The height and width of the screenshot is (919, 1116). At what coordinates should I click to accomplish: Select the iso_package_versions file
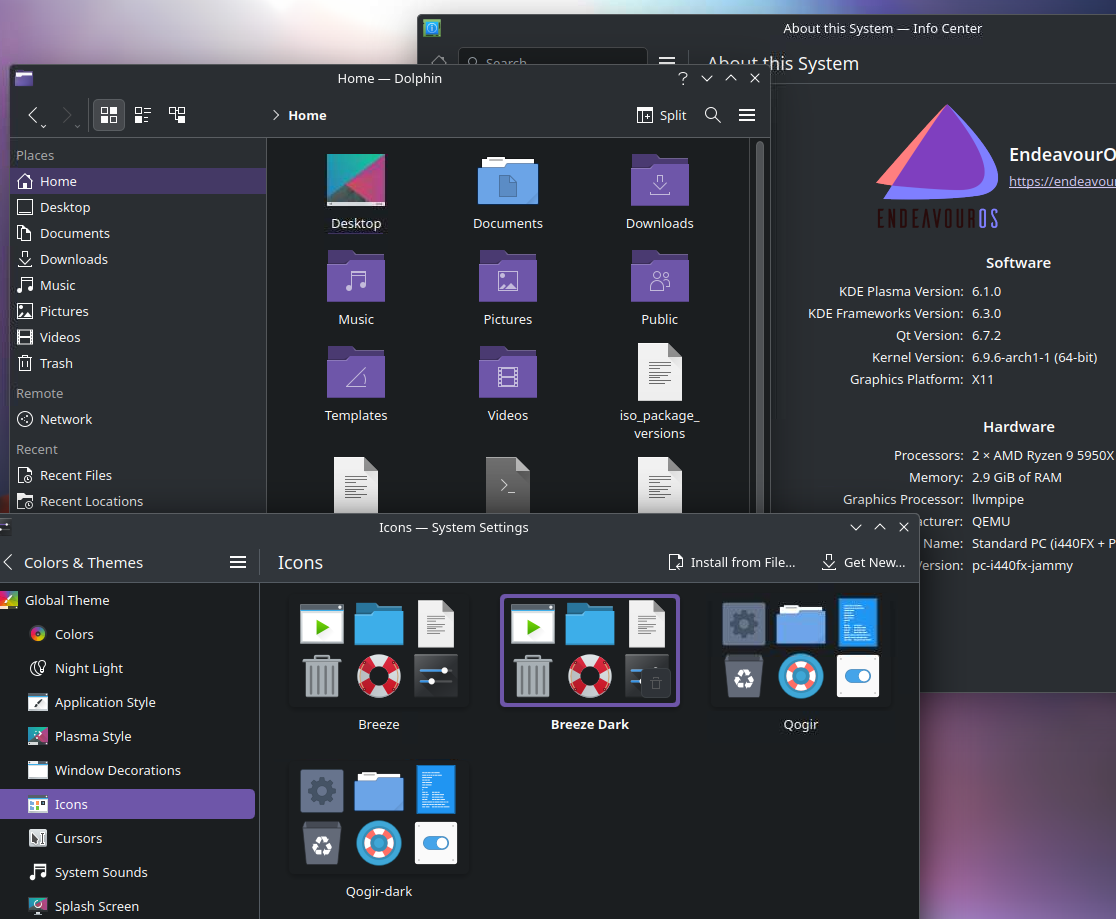click(x=660, y=372)
